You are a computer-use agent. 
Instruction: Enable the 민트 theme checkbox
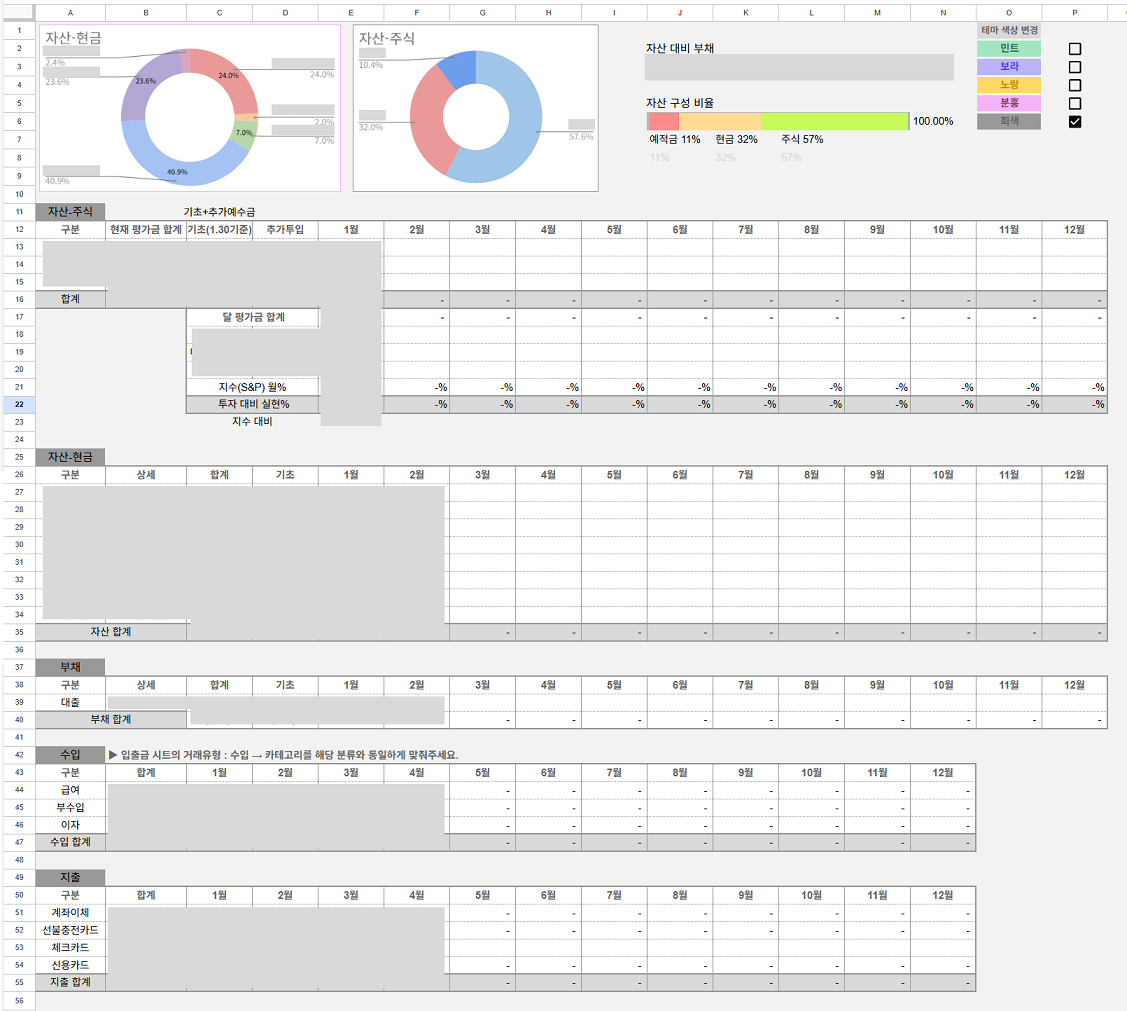(x=1075, y=49)
